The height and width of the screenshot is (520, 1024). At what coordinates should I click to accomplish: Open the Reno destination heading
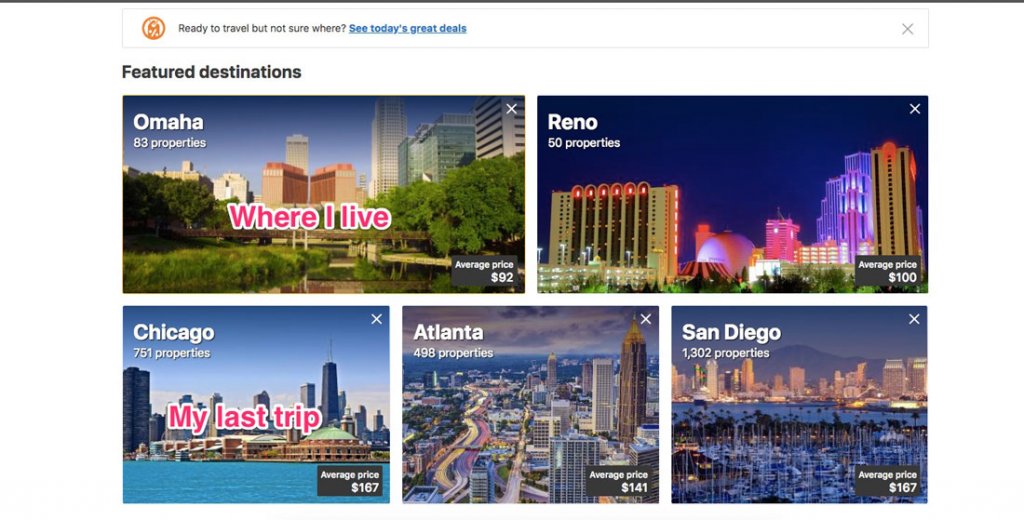pos(573,122)
